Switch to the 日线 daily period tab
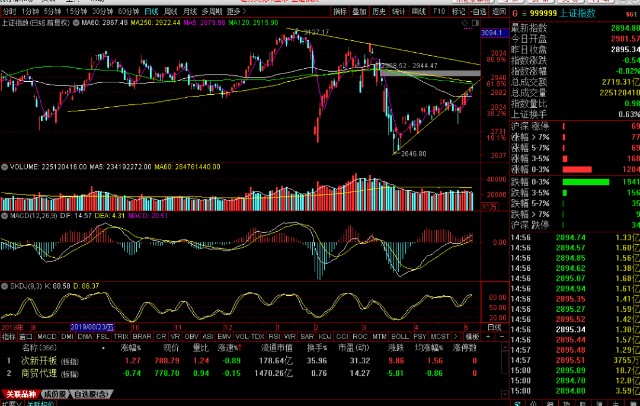The width and height of the screenshot is (640, 406). [151, 11]
